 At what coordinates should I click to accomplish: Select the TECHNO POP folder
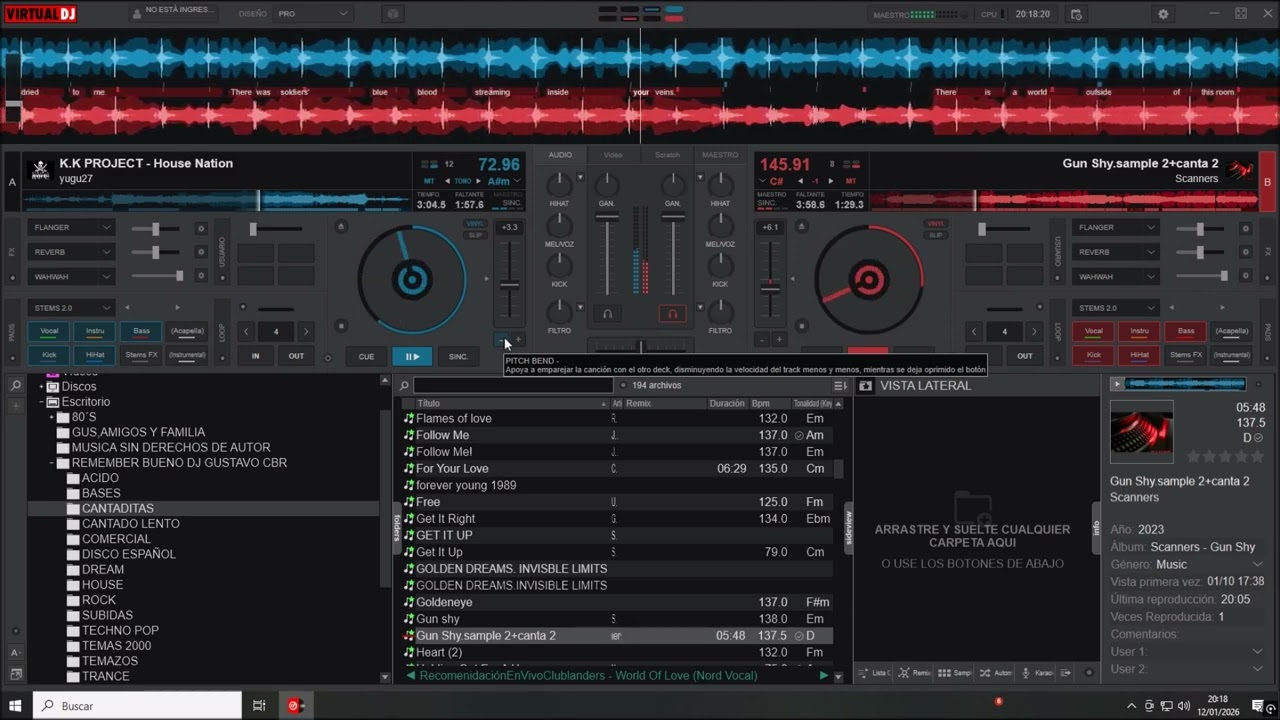tap(120, 630)
